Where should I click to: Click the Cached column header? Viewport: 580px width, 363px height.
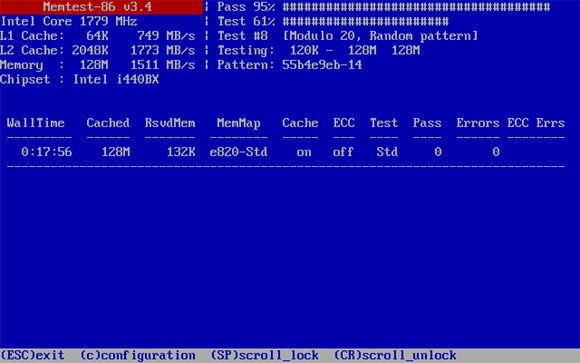click(108, 123)
